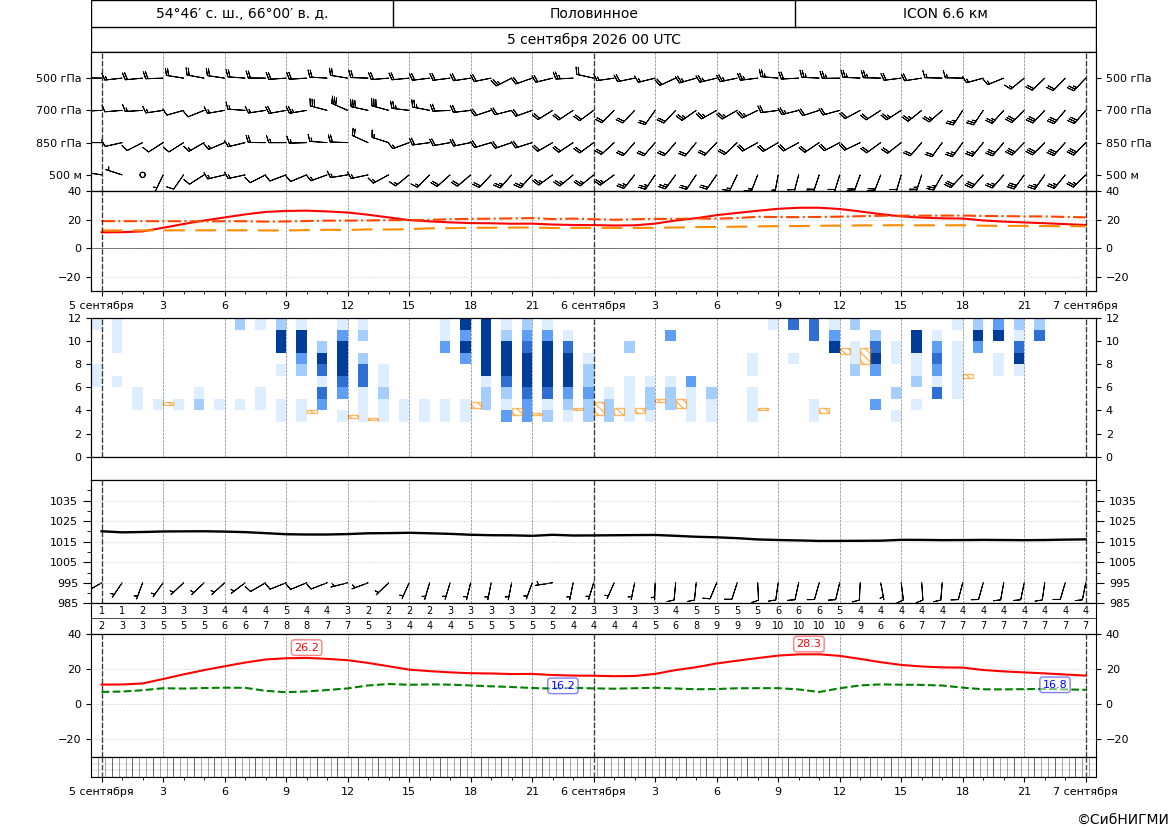Click the 850 гПа level label on right
Viewport: 1169px width, 827px height.
click(x=1128, y=143)
